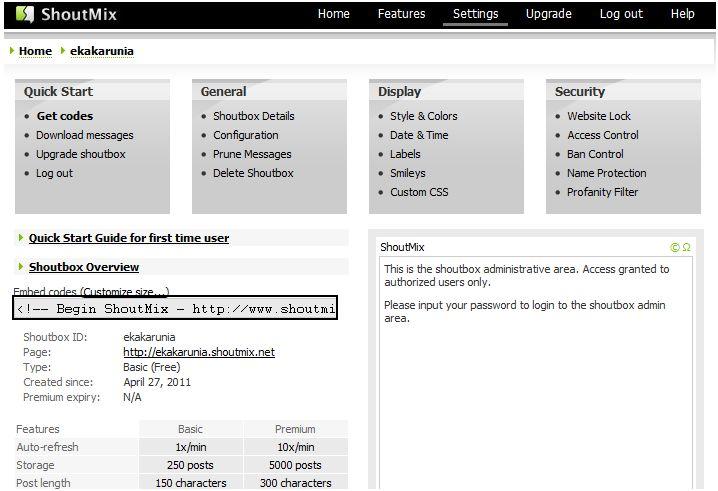Open Download messages link
This screenshot has height=491, width=718.
[85, 135]
